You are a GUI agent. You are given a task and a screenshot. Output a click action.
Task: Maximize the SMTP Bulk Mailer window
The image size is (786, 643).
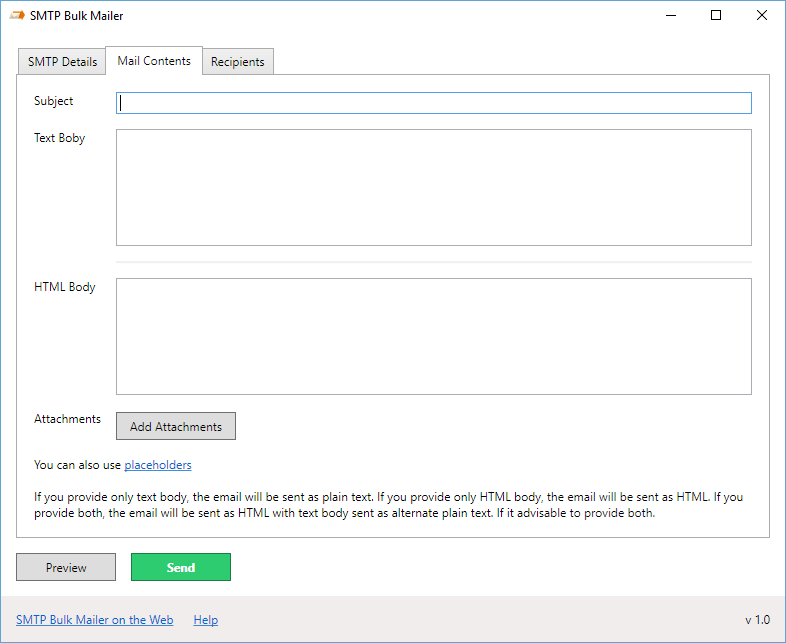coord(716,16)
